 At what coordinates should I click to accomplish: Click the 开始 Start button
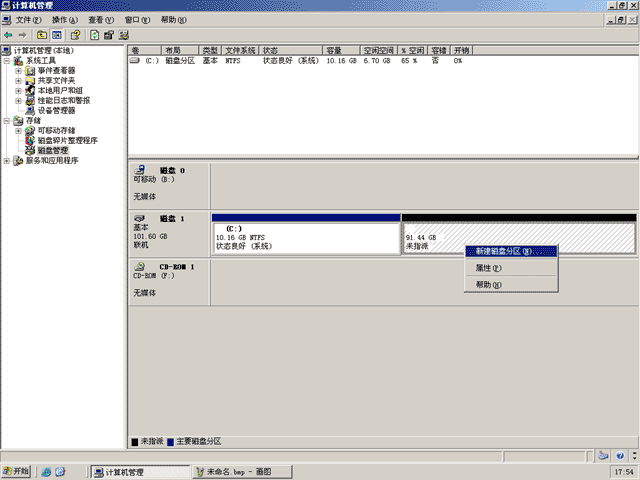click(16, 471)
